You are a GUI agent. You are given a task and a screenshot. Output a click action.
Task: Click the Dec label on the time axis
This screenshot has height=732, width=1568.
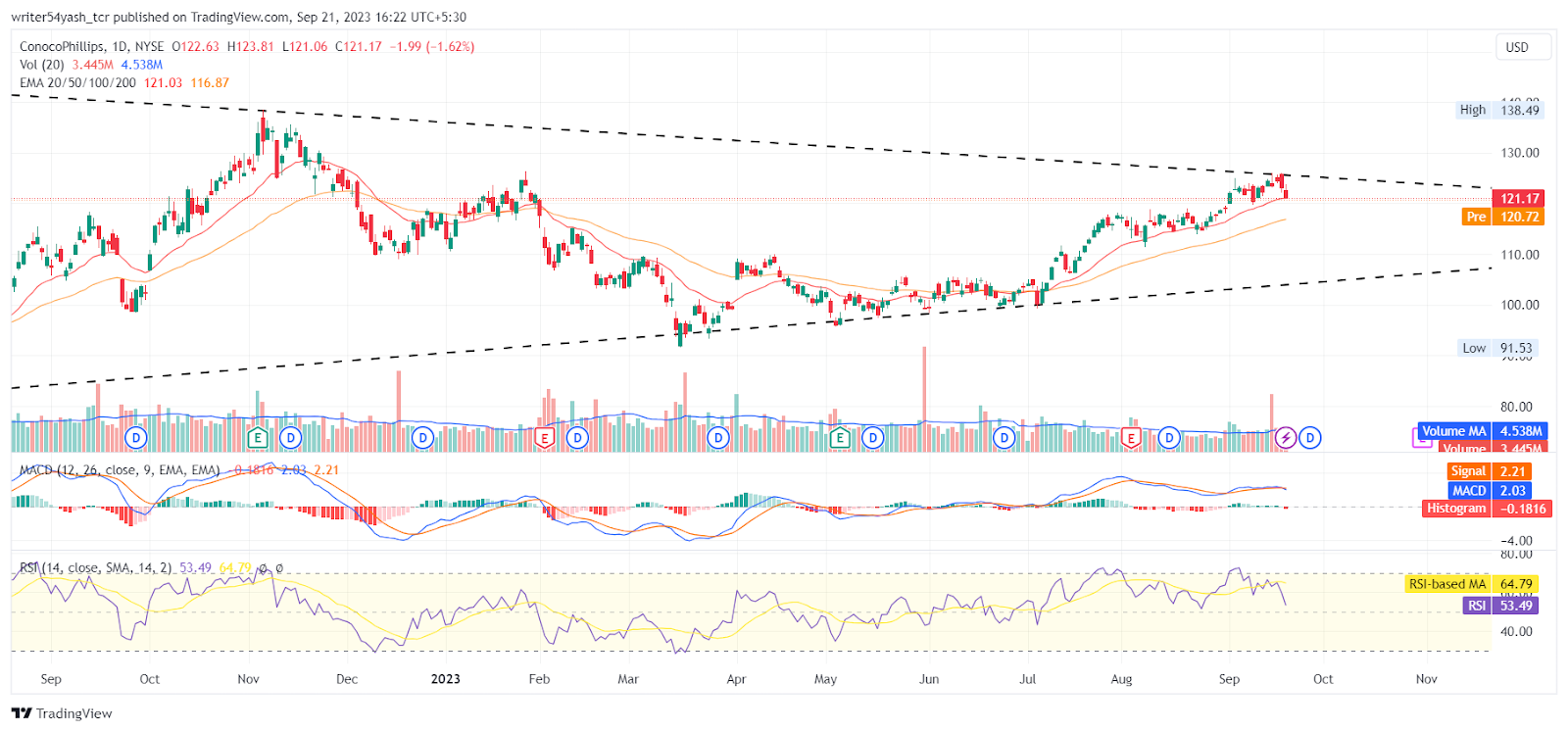pos(347,679)
